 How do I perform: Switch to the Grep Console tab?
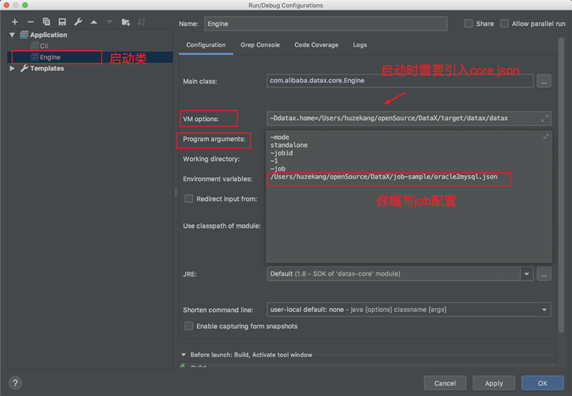260,45
